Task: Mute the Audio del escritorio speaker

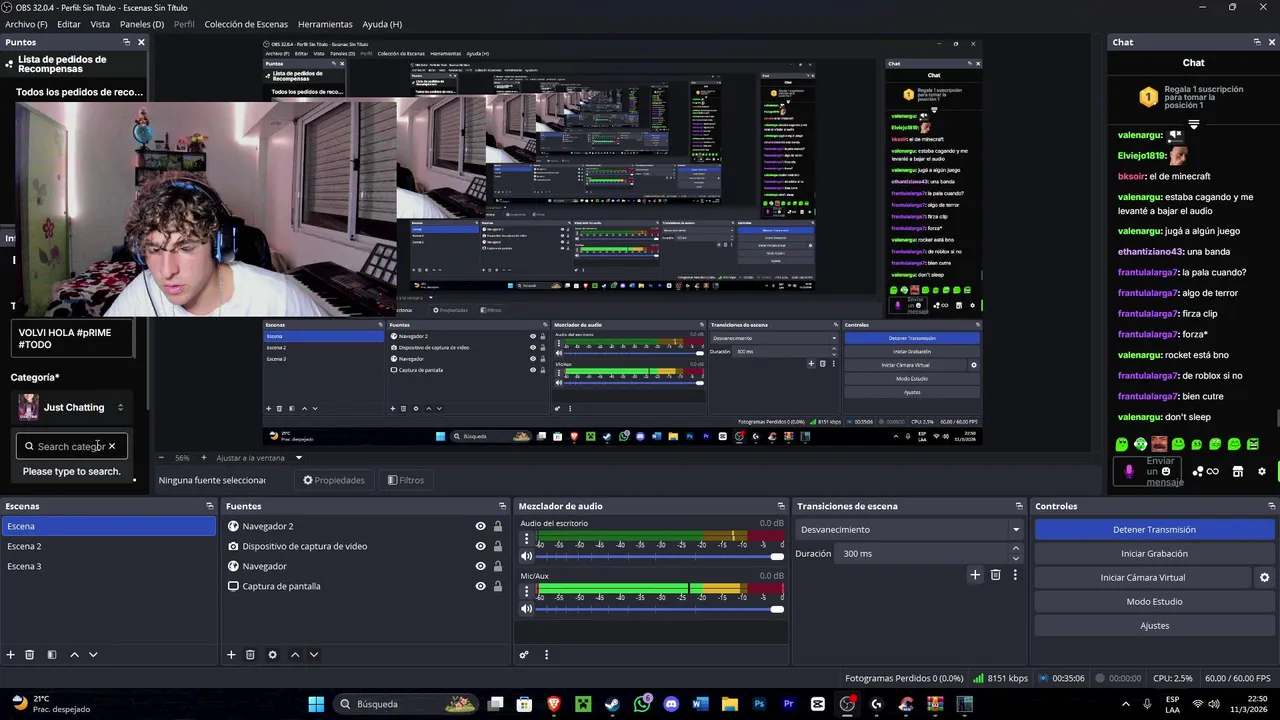Action: tap(527, 556)
